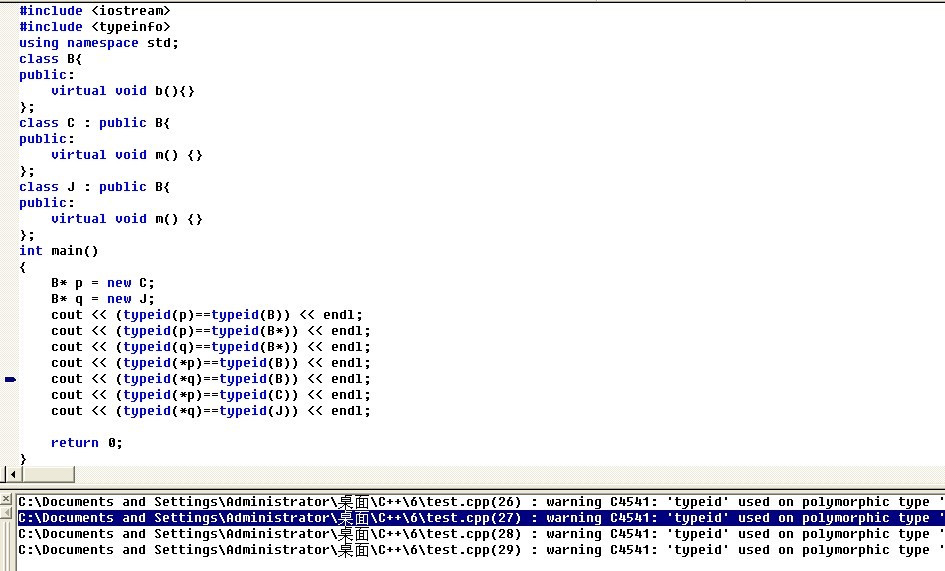Click the docking toggle arrow below the output X
This screenshot has width=945, height=571.
[6, 513]
